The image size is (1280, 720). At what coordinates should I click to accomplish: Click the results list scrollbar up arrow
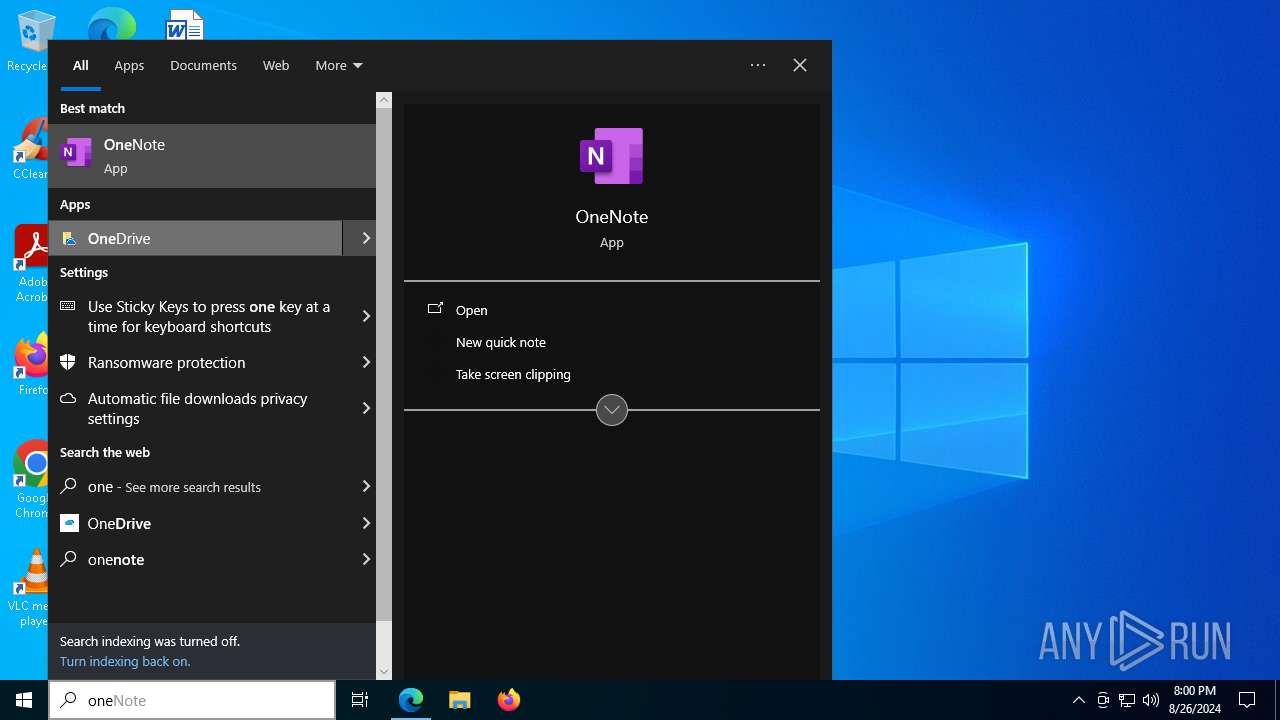384,100
